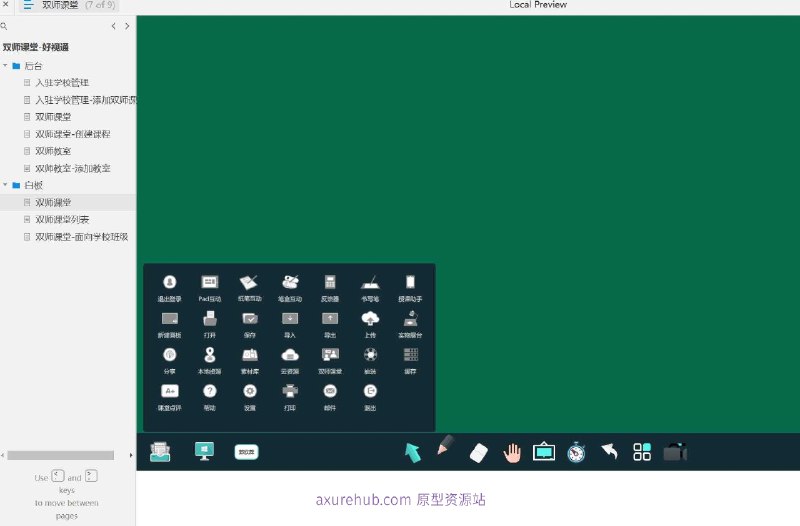Select the pencil tool
Image resolution: width=800 pixels, height=526 pixels.
[445, 445]
